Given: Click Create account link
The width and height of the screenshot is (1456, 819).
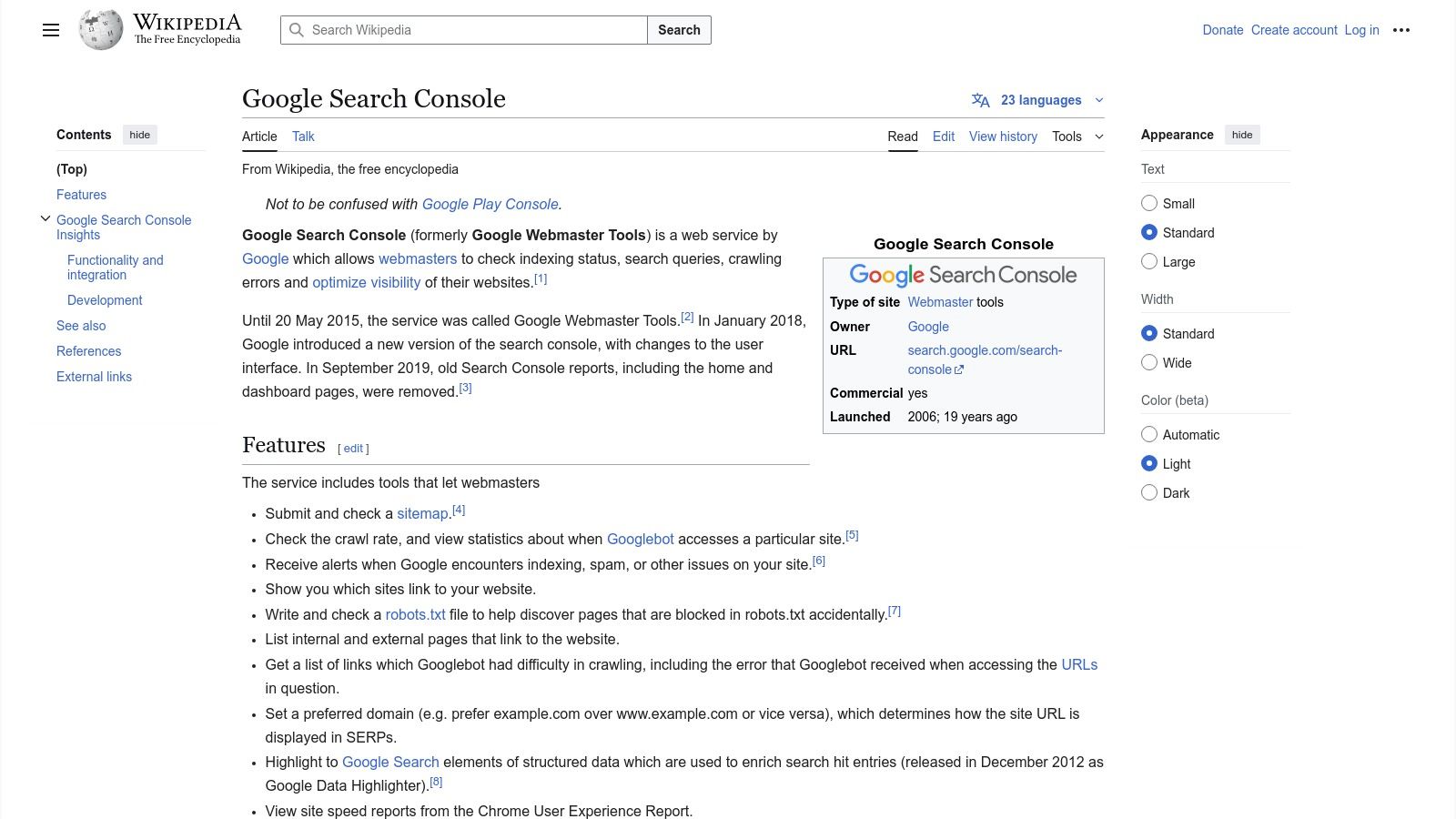Looking at the screenshot, I should tap(1294, 30).
